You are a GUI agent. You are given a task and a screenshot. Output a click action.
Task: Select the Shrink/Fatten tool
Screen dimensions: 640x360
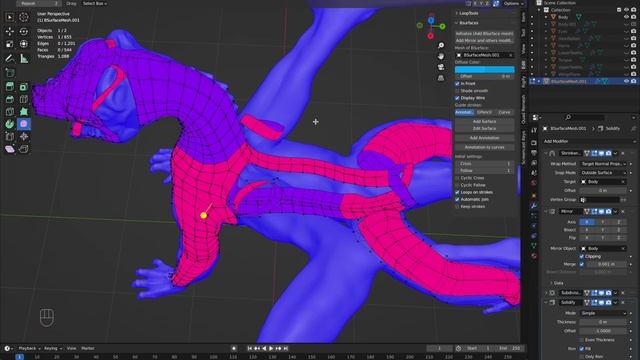24,136
